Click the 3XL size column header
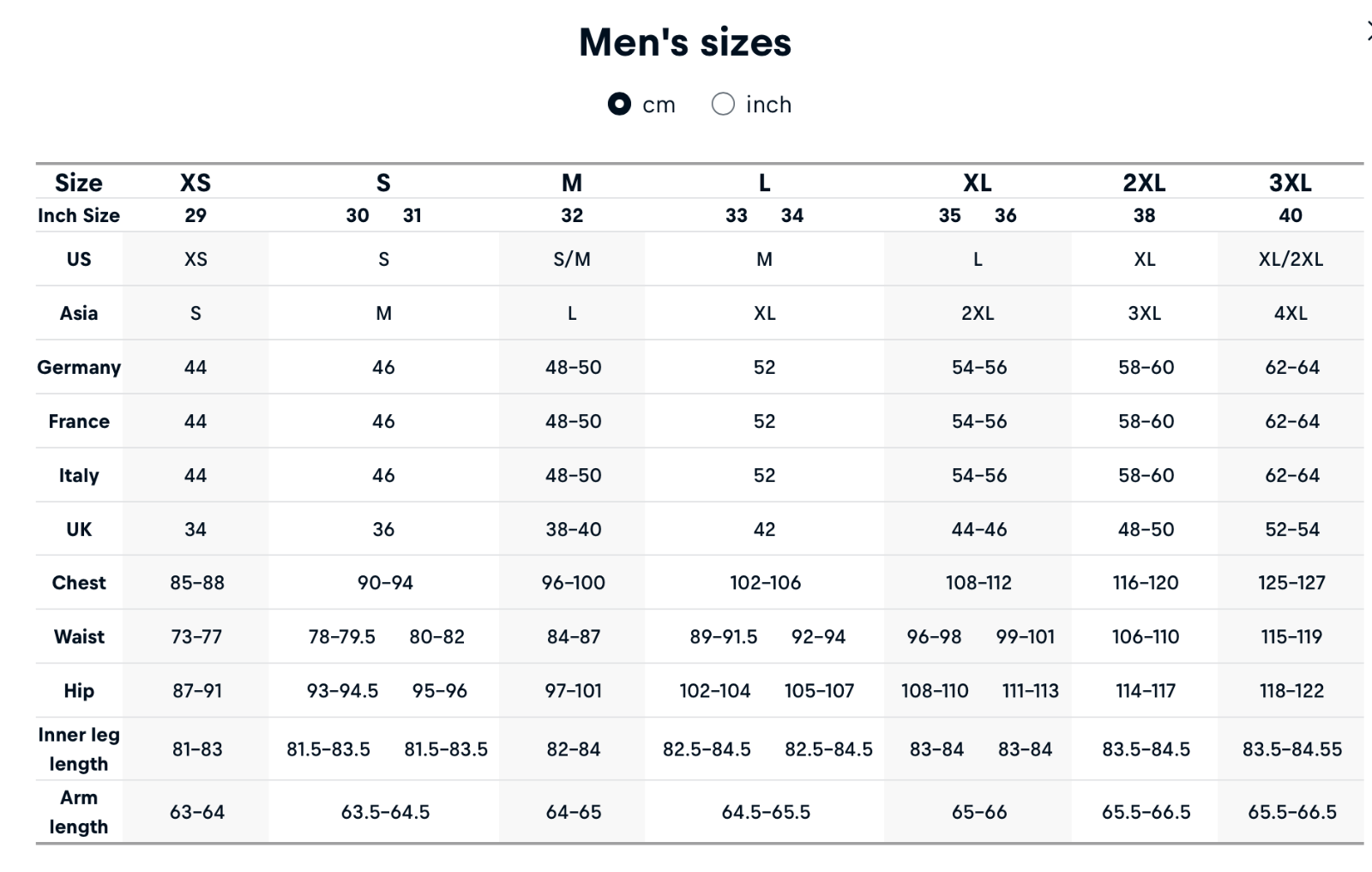The image size is (1372, 872). click(x=1291, y=183)
